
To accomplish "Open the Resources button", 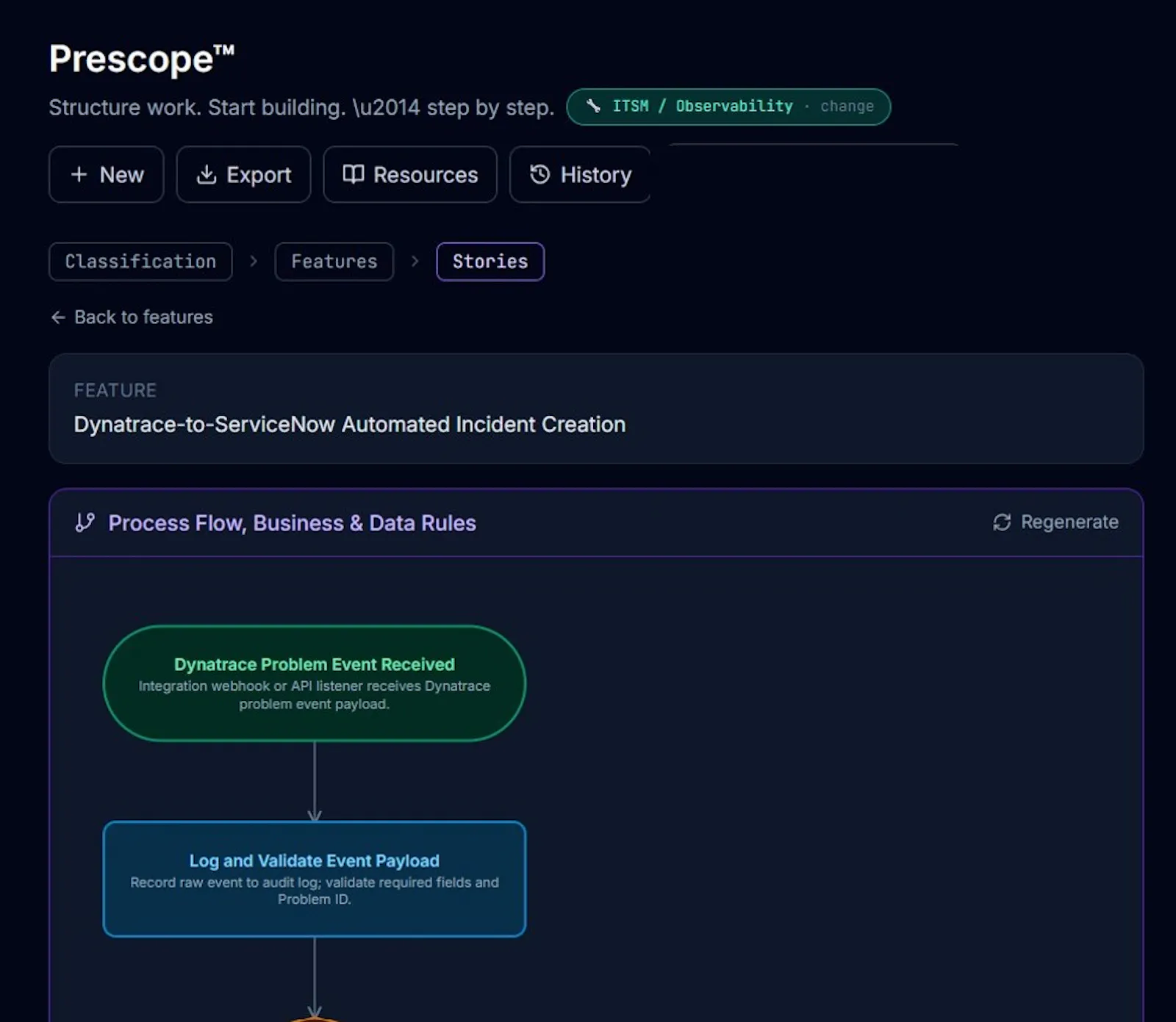I will pyautogui.click(x=410, y=174).
